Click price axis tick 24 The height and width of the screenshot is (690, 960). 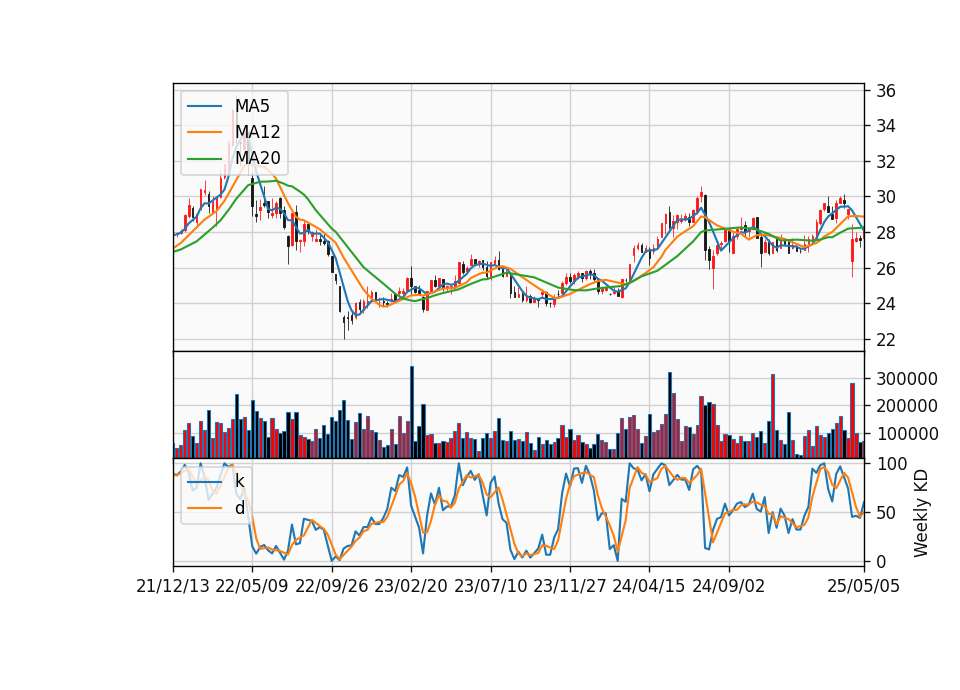886,304
